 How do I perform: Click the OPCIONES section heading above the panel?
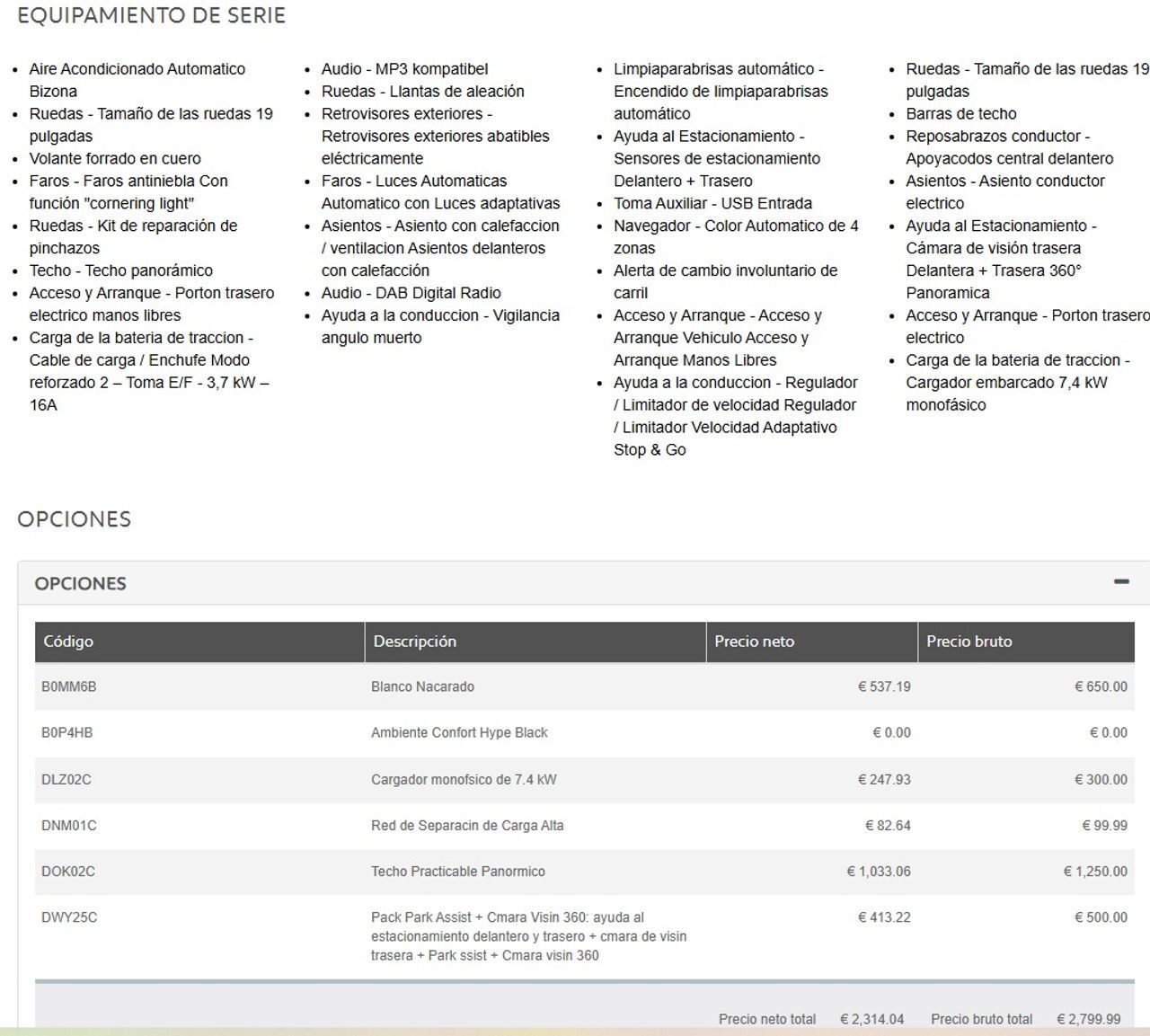click(x=74, y=519)
